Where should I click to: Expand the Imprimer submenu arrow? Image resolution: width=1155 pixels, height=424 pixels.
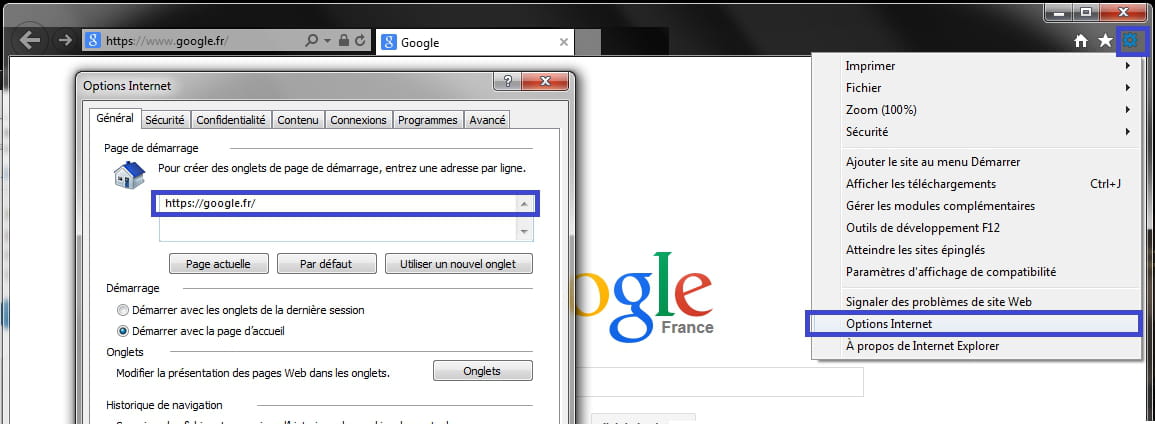pyautogui.click(x=1128, y=66)
